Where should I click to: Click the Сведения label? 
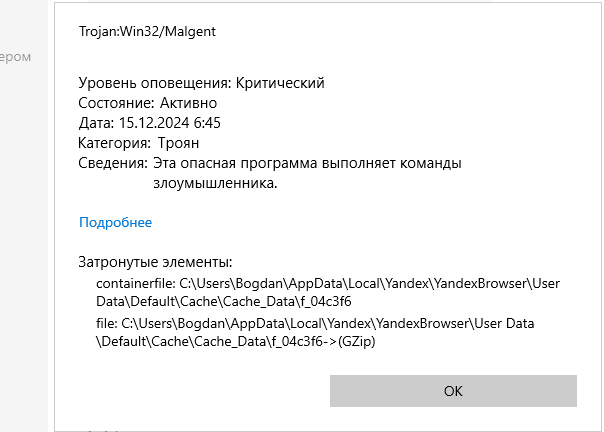[x=113, y=162]
